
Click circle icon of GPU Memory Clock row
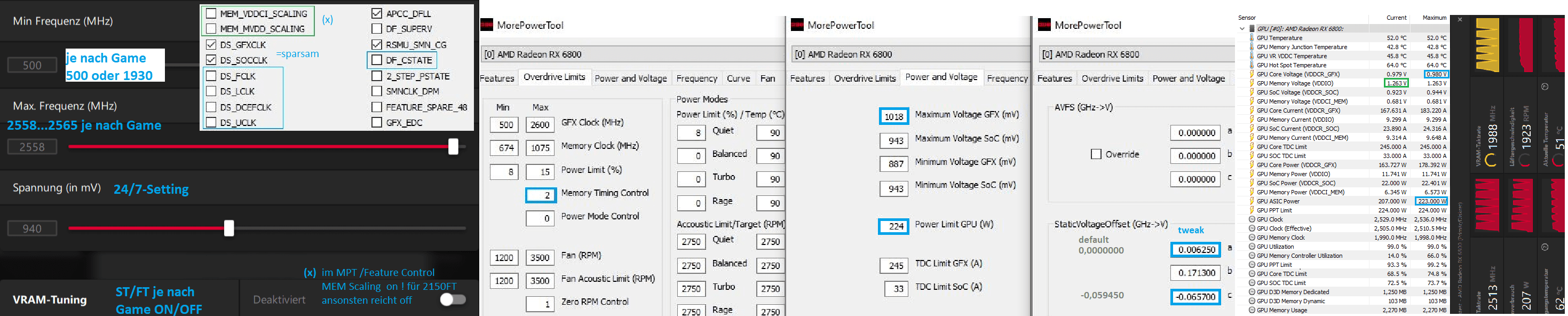click(1252, 238)
